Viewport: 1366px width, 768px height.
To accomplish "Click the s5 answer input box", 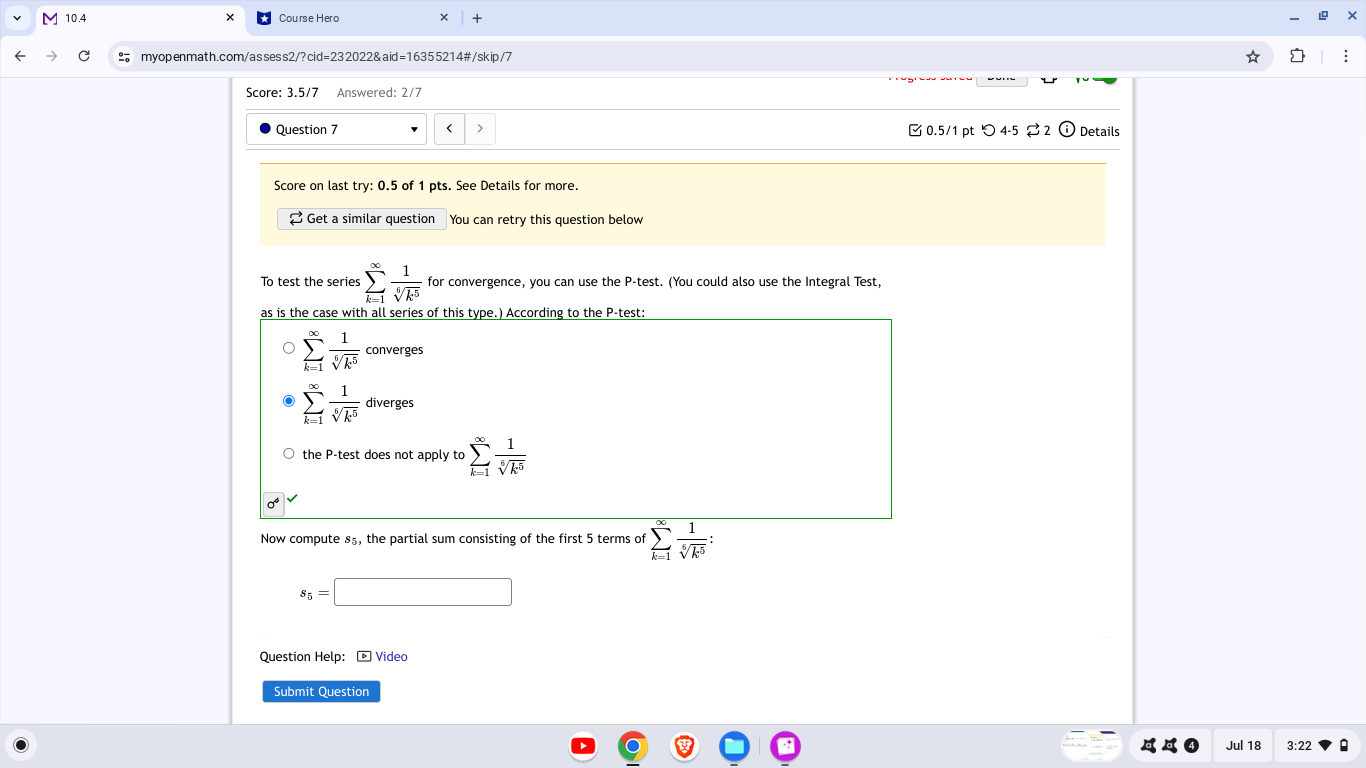I will point(423,592).
